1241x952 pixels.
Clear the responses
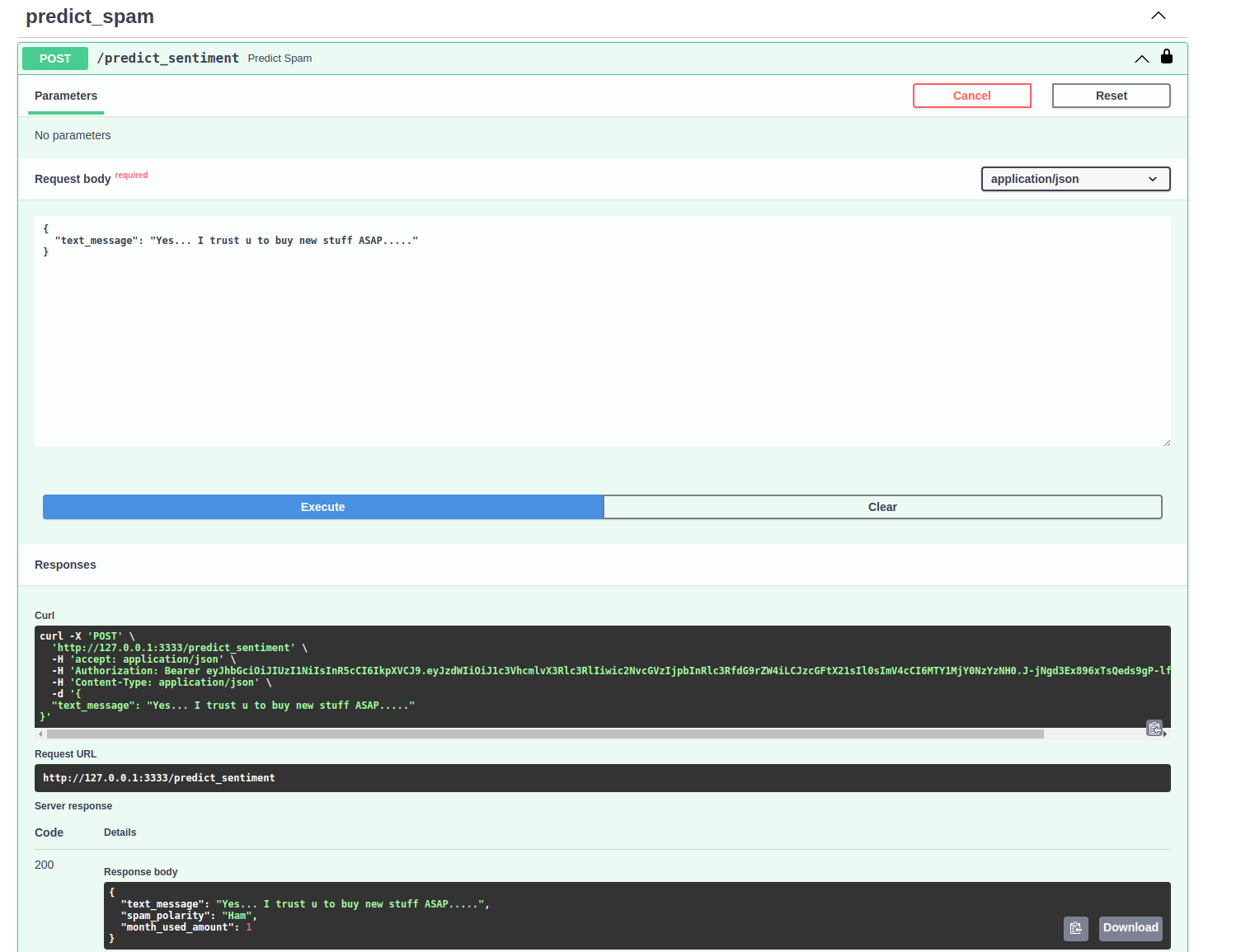pyautogui.click(x=882, y=507)
